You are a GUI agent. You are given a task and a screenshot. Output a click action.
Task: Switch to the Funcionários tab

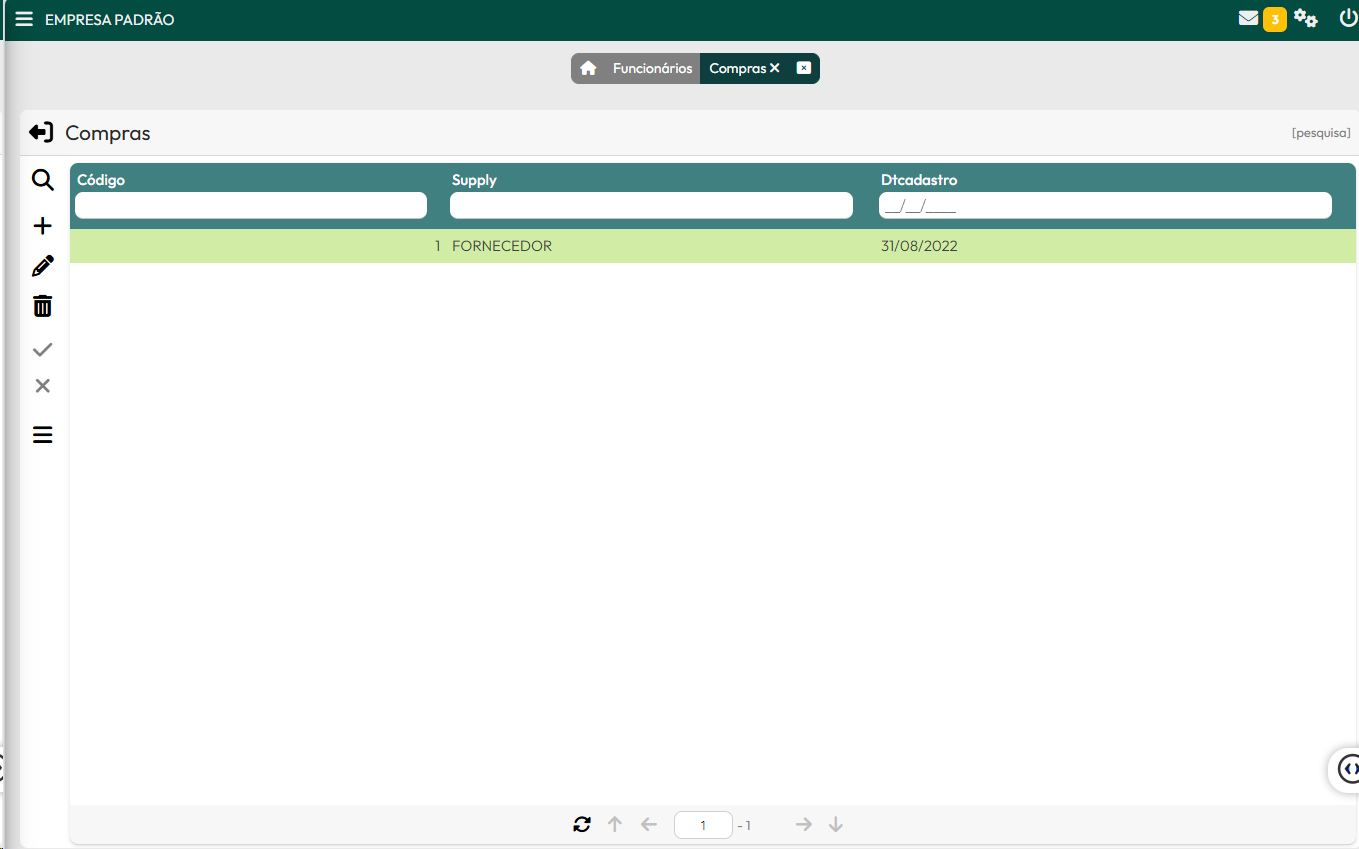pyautogui.click(x=652, y=68)
